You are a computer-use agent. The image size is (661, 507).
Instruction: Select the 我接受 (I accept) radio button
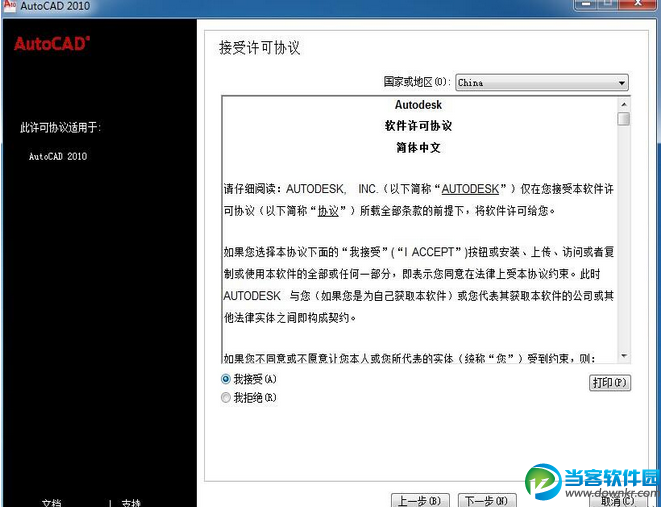click(x=226, y=379)
